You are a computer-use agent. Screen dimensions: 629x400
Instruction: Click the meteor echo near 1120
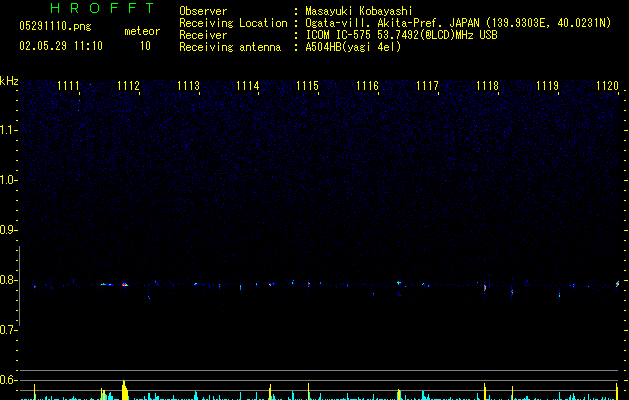click(617, 284)
